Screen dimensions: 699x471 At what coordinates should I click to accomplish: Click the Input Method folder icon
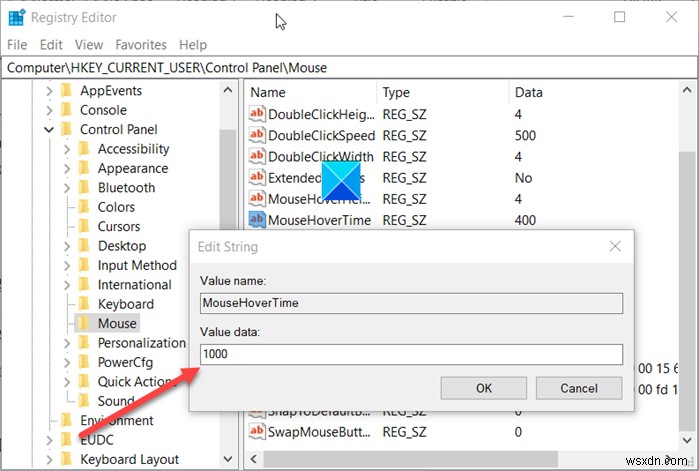click(84, 265)
